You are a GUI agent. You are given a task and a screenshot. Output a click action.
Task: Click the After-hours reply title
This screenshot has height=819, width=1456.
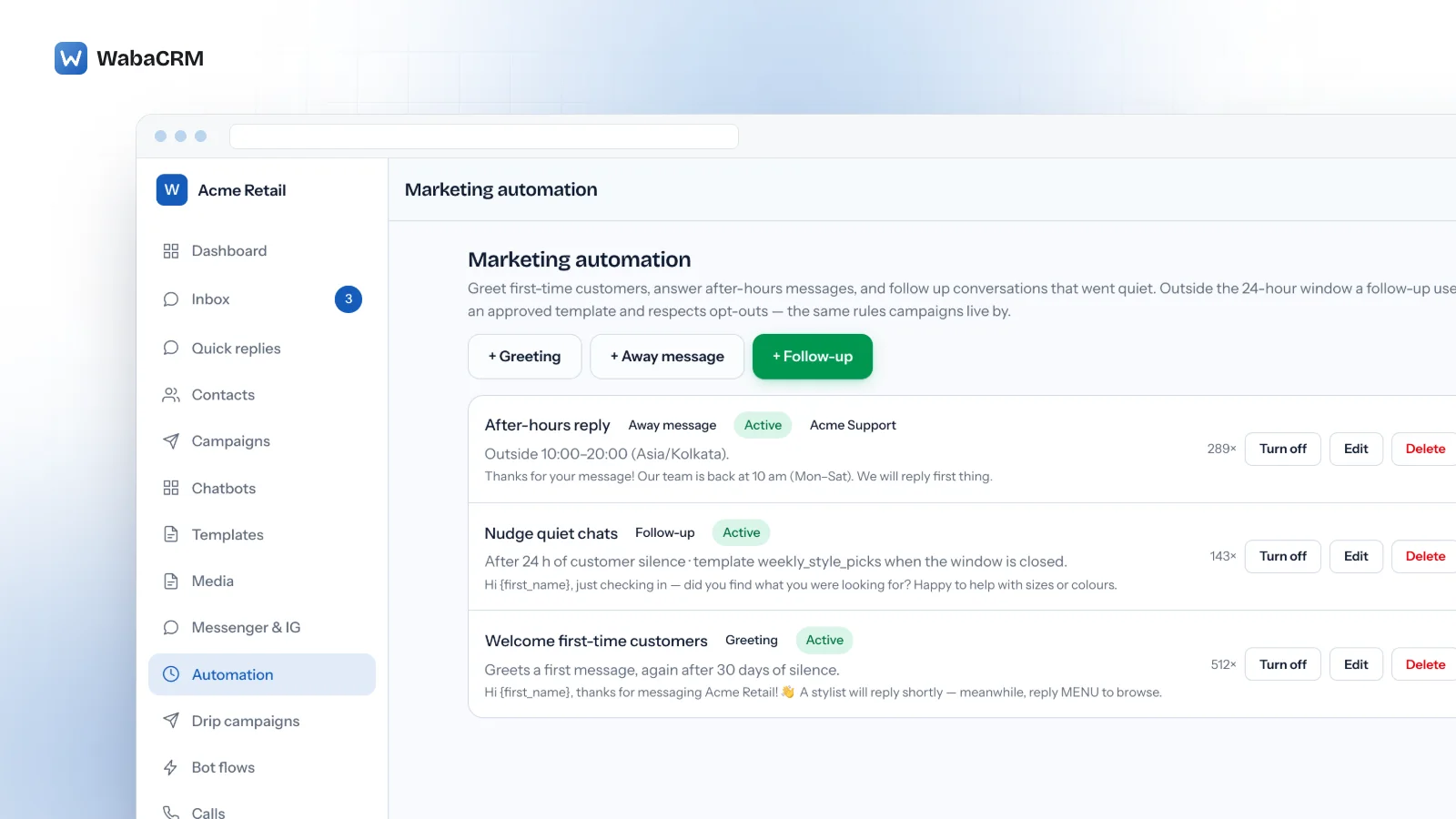click(x=547, y=425)
